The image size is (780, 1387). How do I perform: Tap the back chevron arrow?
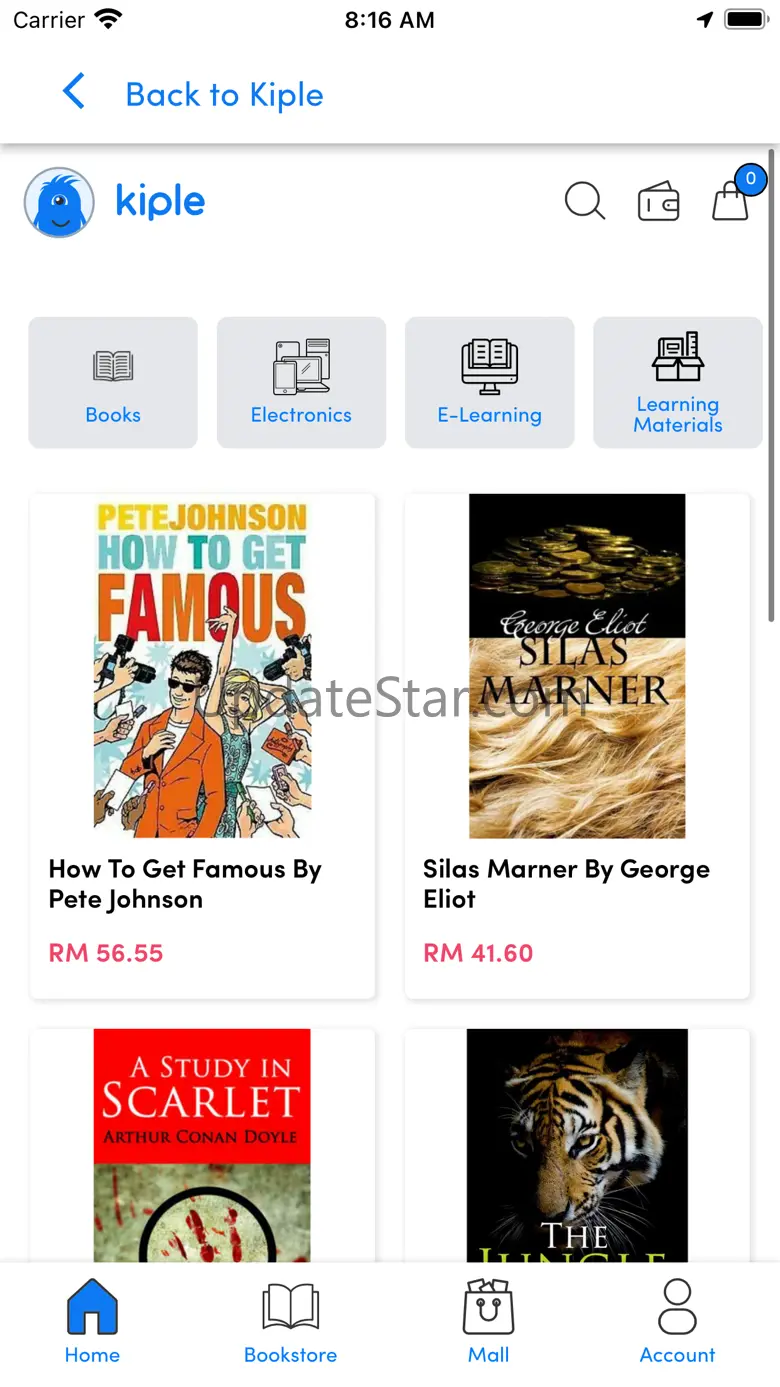[x=73, y=91]
